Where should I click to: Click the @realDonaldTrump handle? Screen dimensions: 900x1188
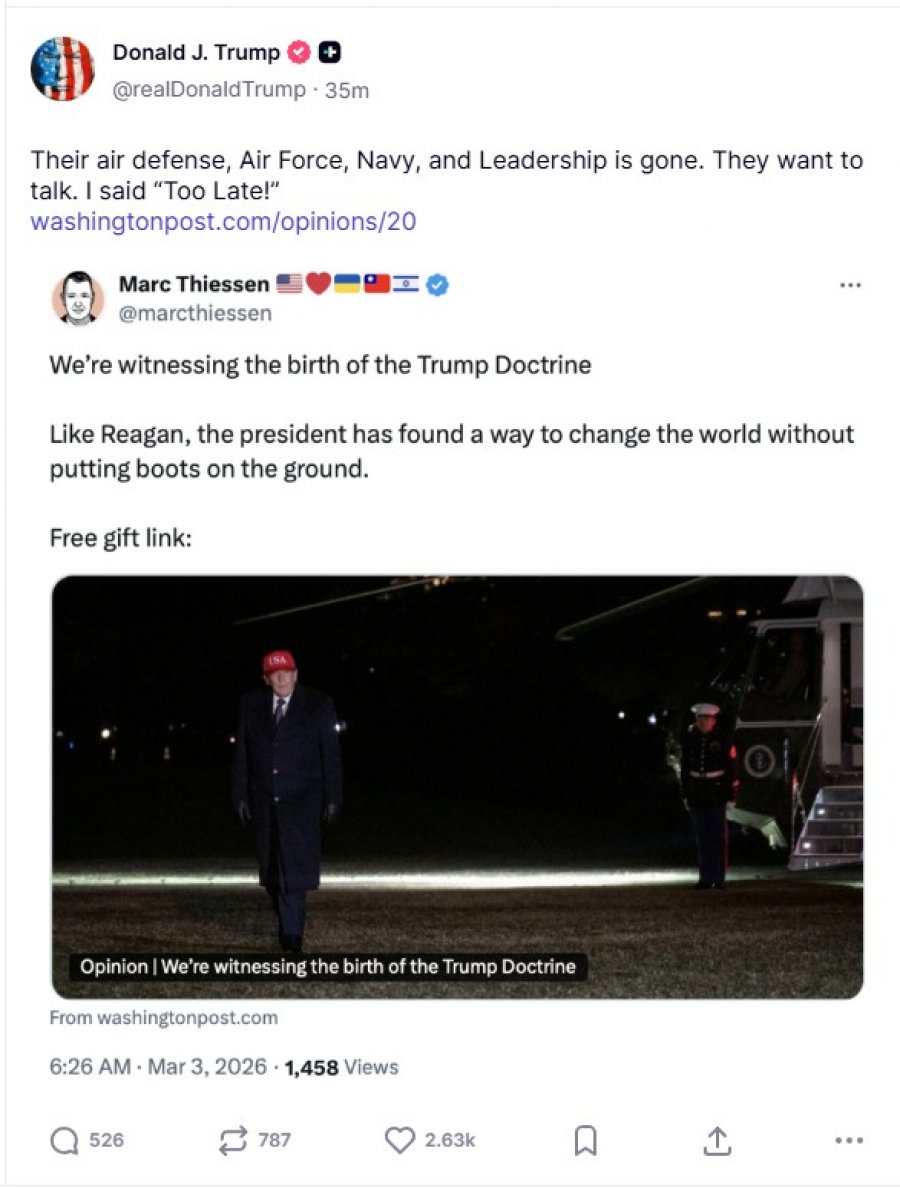(x=209, y=90)
